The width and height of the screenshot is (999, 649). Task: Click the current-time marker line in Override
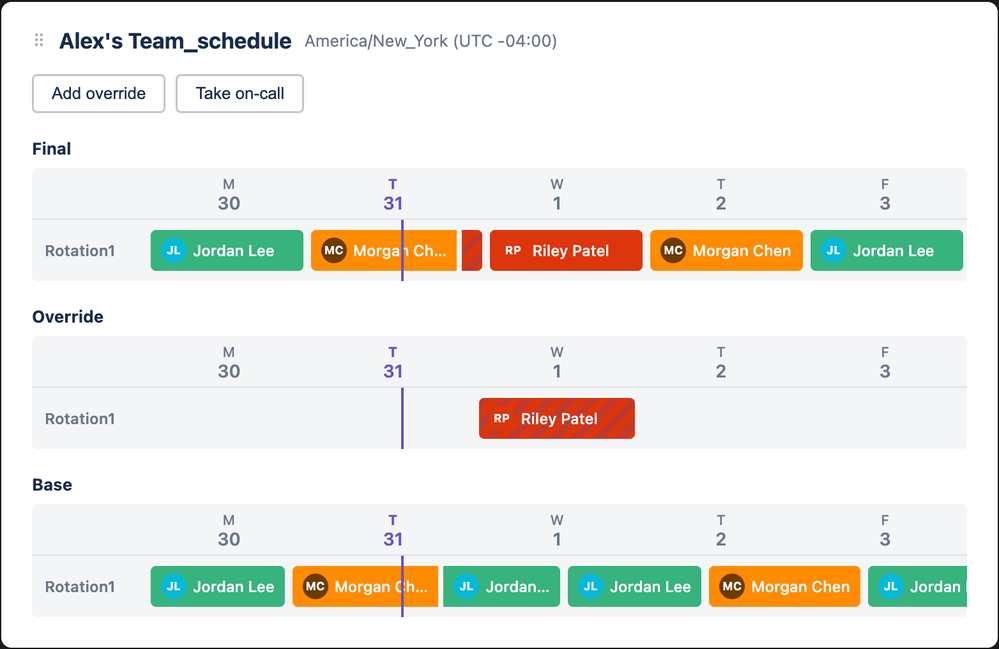[x=402, y=418]
